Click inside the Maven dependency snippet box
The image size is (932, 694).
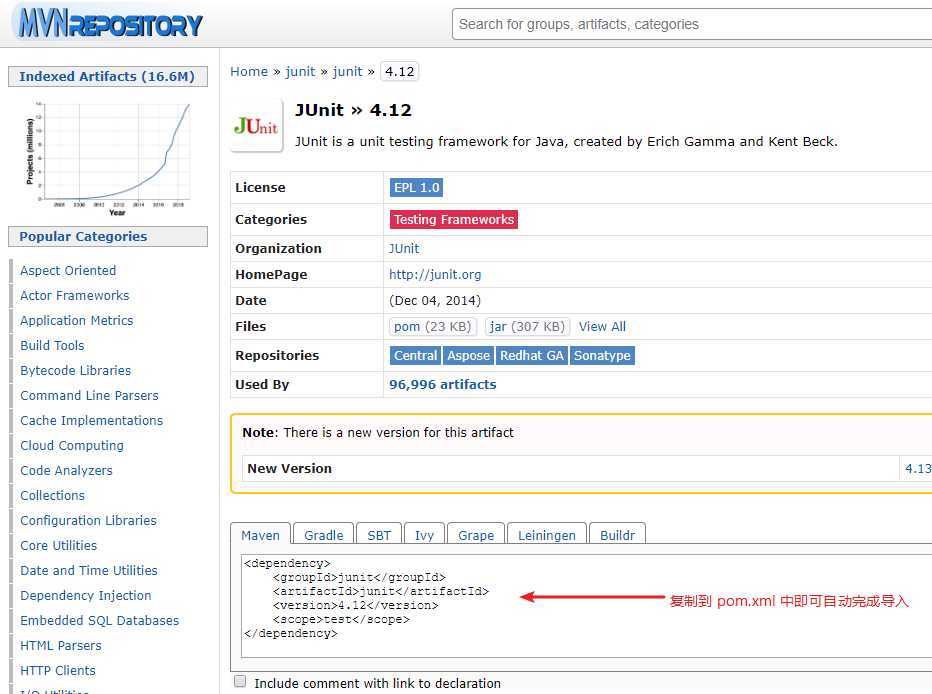pos(586,605)
